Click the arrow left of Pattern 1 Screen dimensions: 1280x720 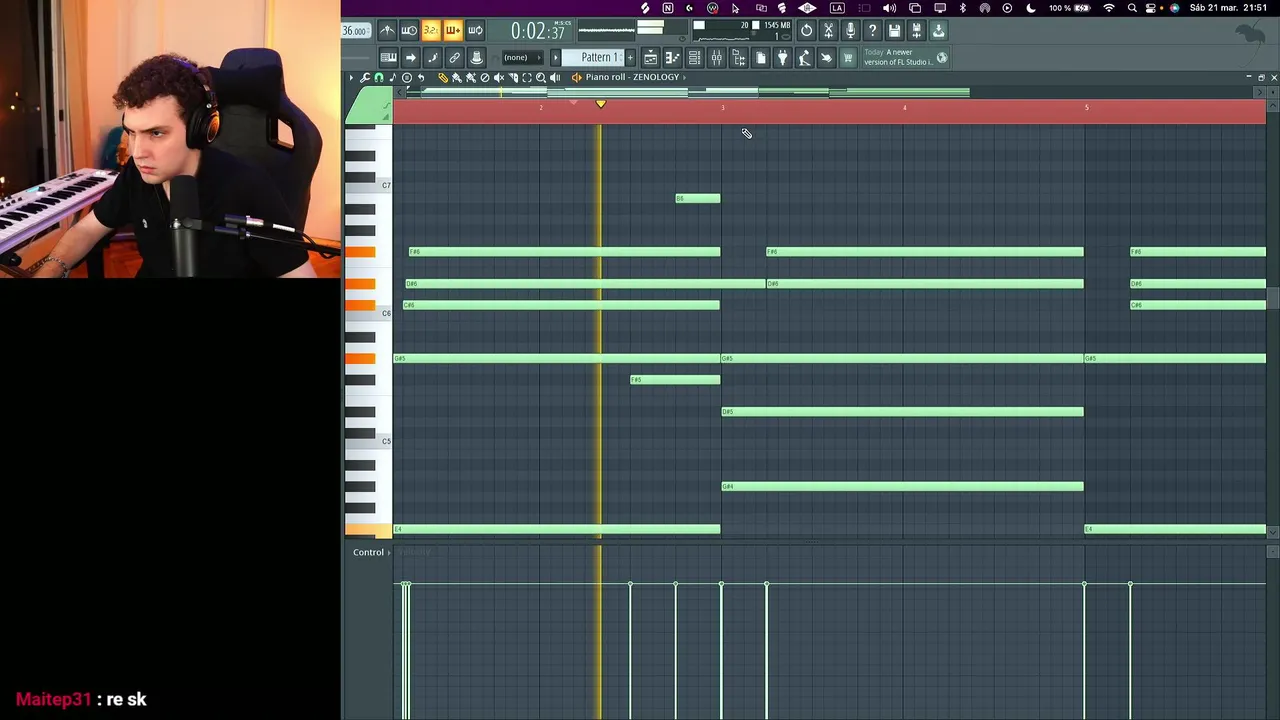point(555,57)
